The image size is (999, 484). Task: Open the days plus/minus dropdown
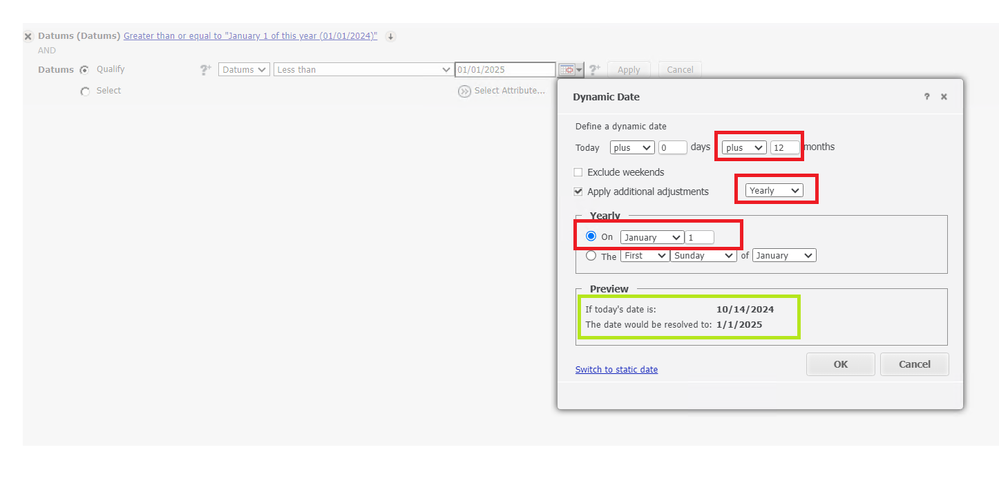[632, 148]
